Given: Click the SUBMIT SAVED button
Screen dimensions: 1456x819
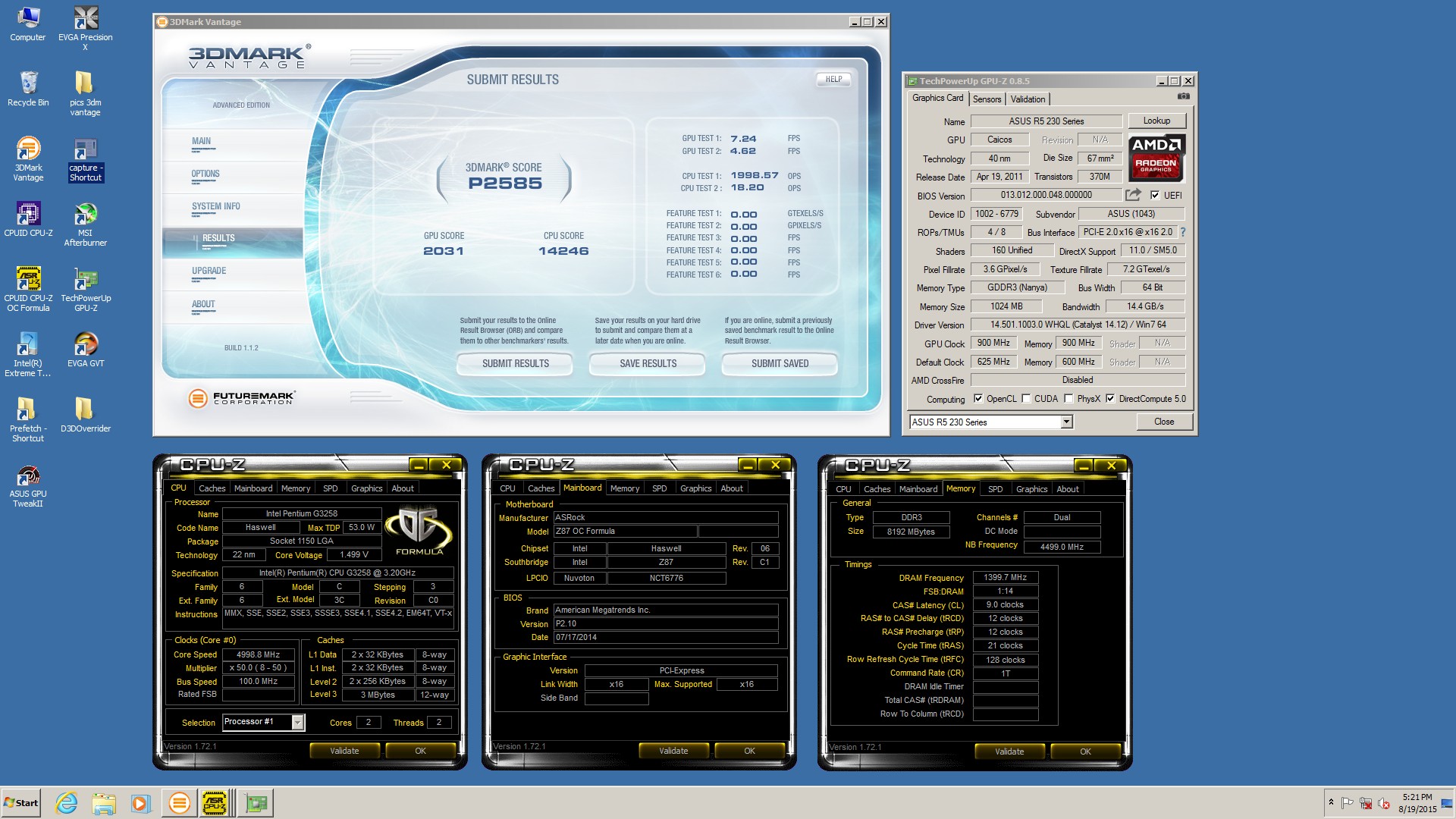Looking at the screenshot, I should point(780,364).
